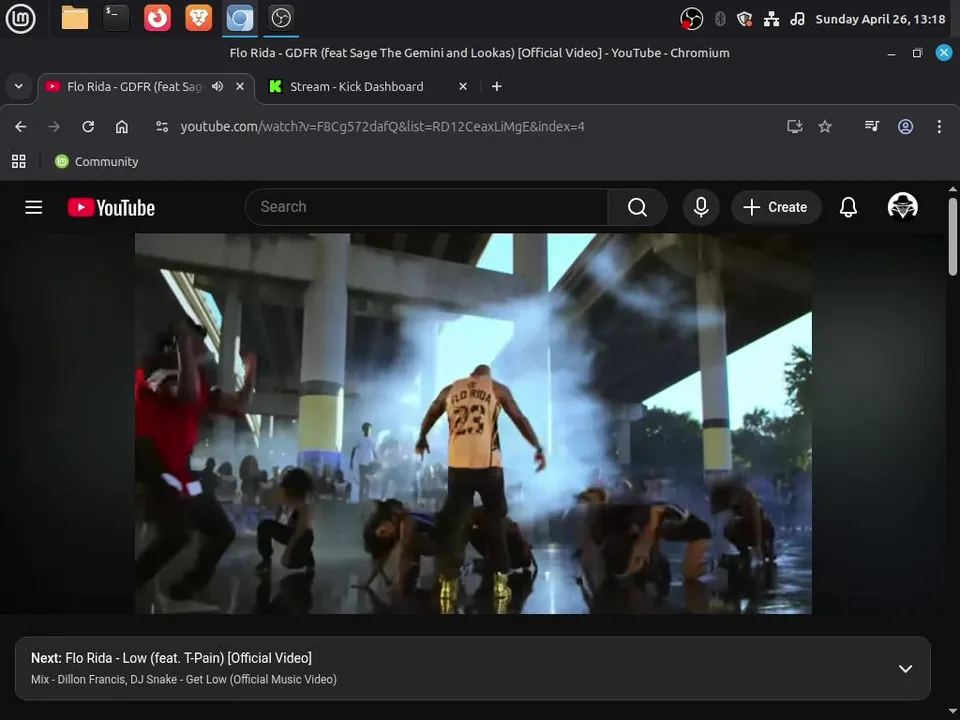Reload the YouTube page
Image resolution: width=960 pixels, height=720 pixels.
(x=88, y=127)
